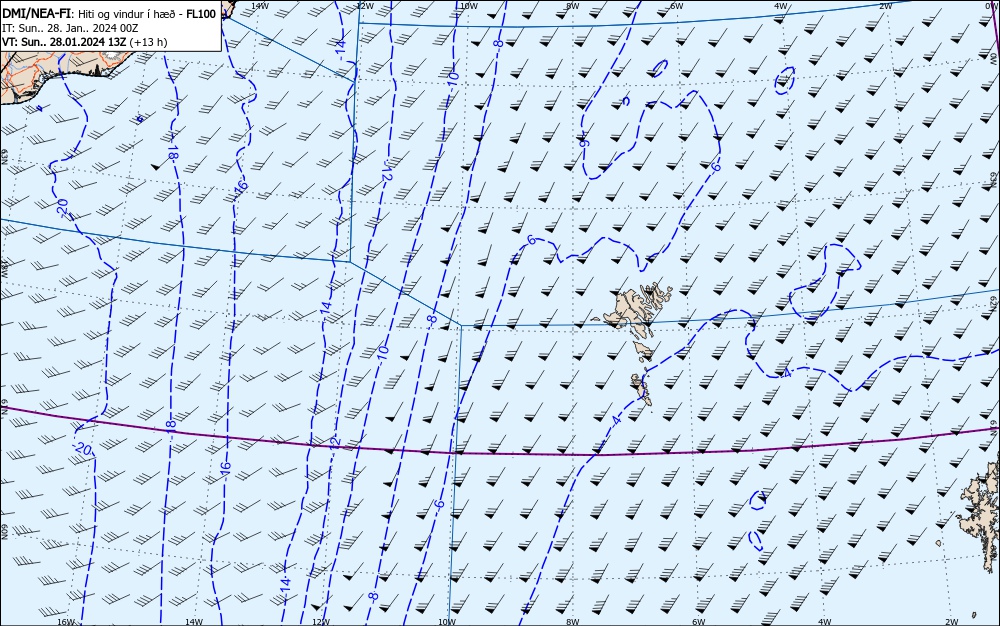Screen dimensions: 1000x626
Task: Click the -4 isotherm label east of 4W
Action: tap(787, 373)
